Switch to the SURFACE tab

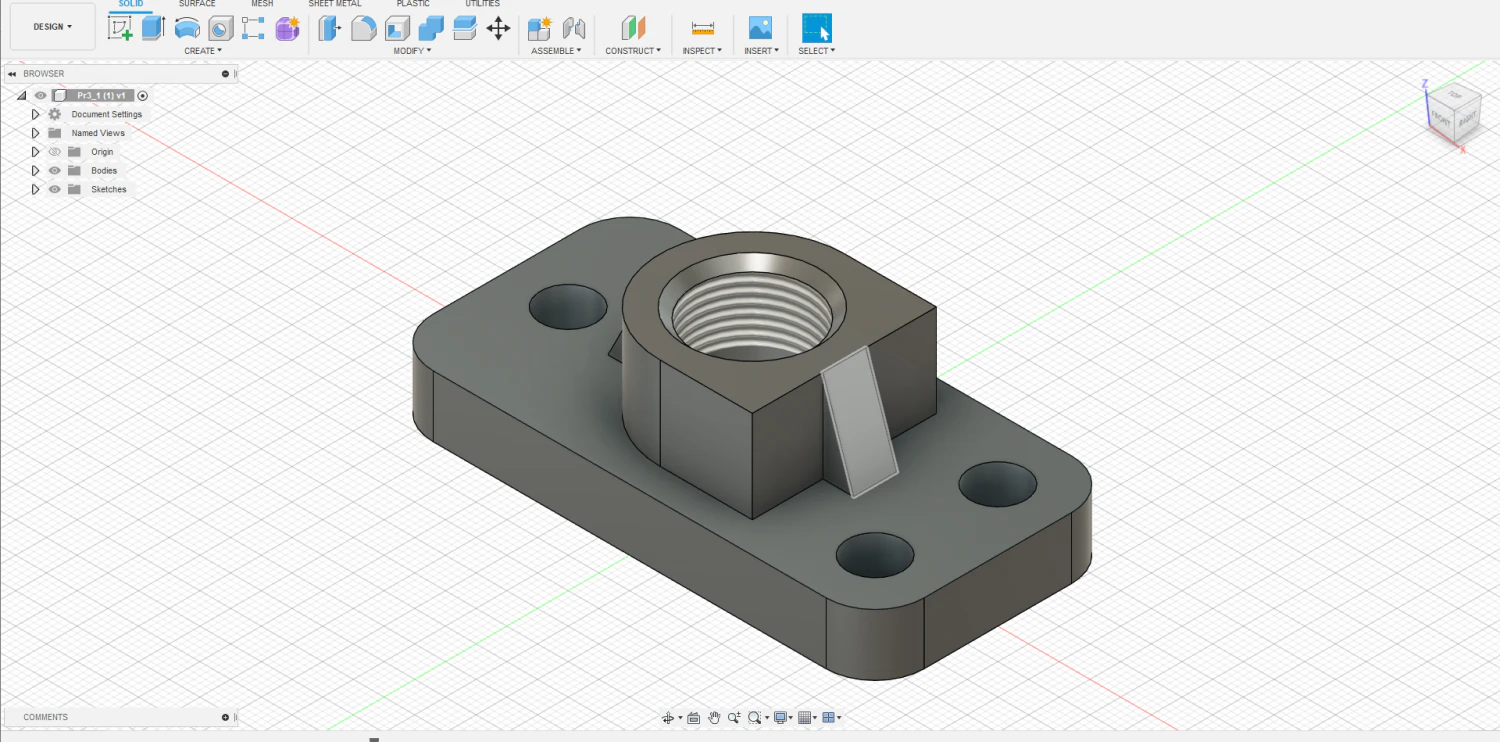197,4
